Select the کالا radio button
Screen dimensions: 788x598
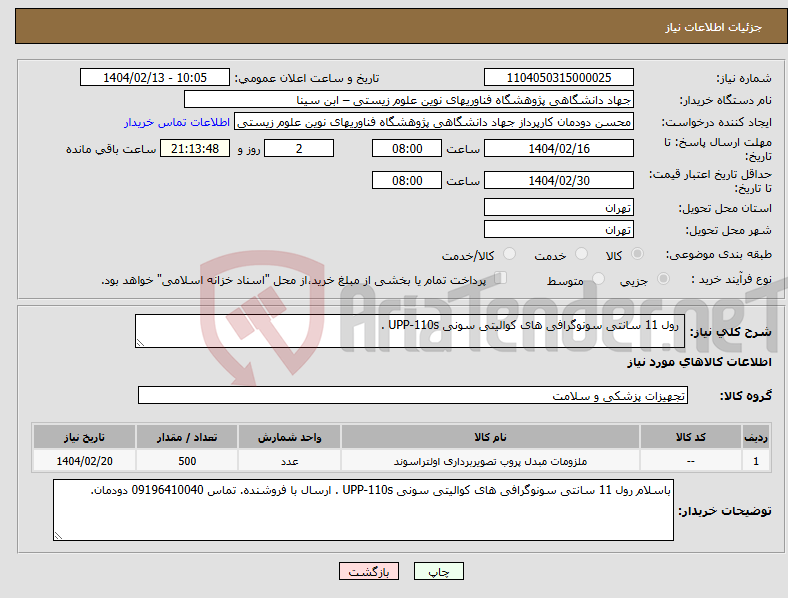(637, 254)
